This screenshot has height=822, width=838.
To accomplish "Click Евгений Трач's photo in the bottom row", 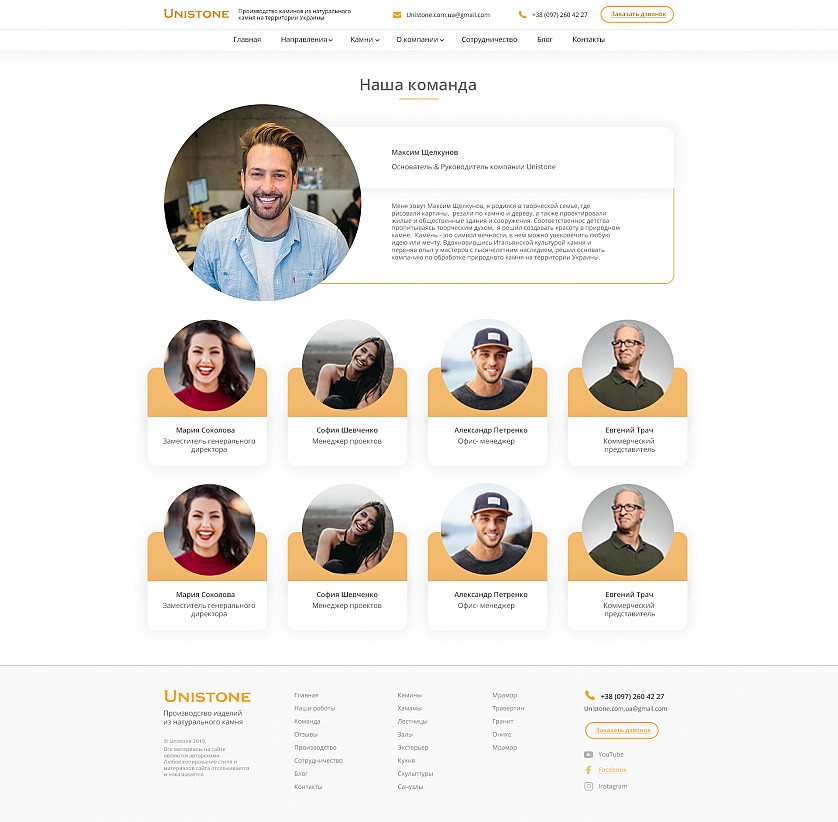I will coord(627,530).
